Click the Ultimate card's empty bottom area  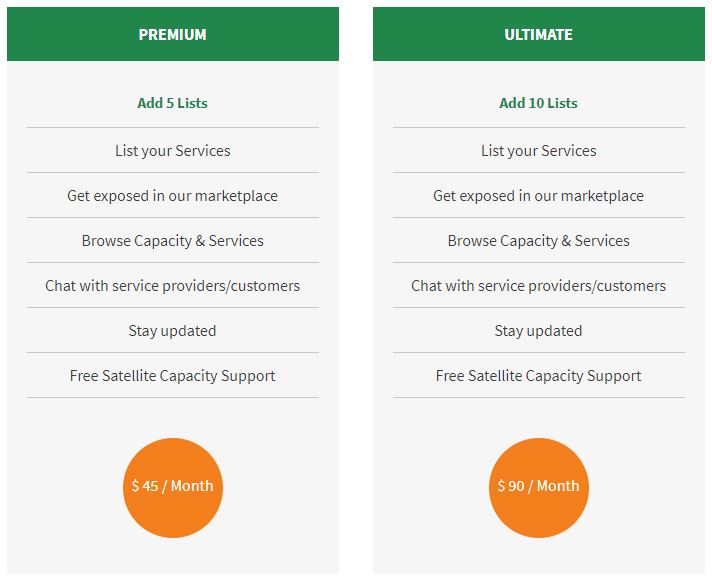(539, 556)
